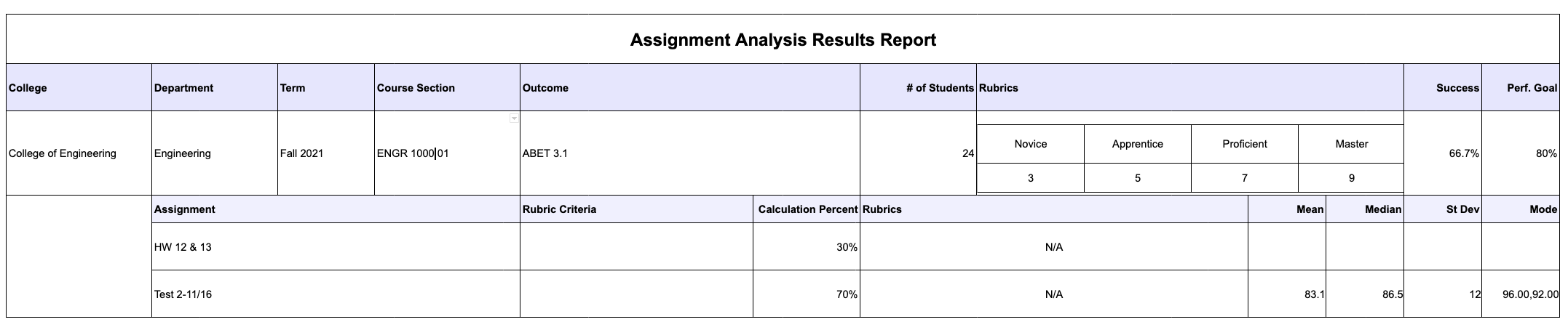
Task: Click the College of Engineering cell
Action: click(x=63, y=153)
